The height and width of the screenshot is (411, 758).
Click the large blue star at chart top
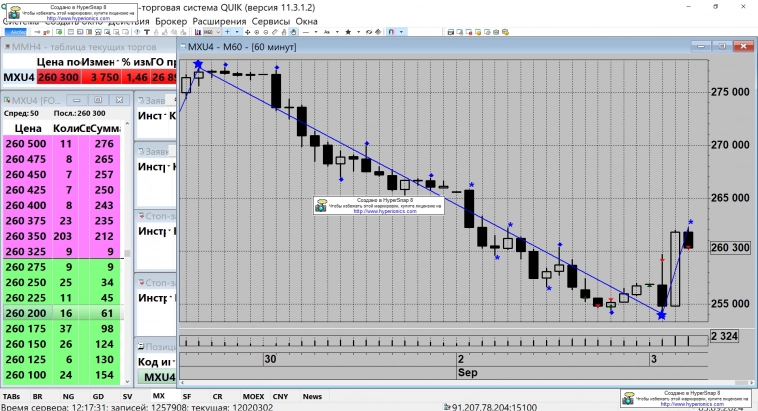point(198,64)
